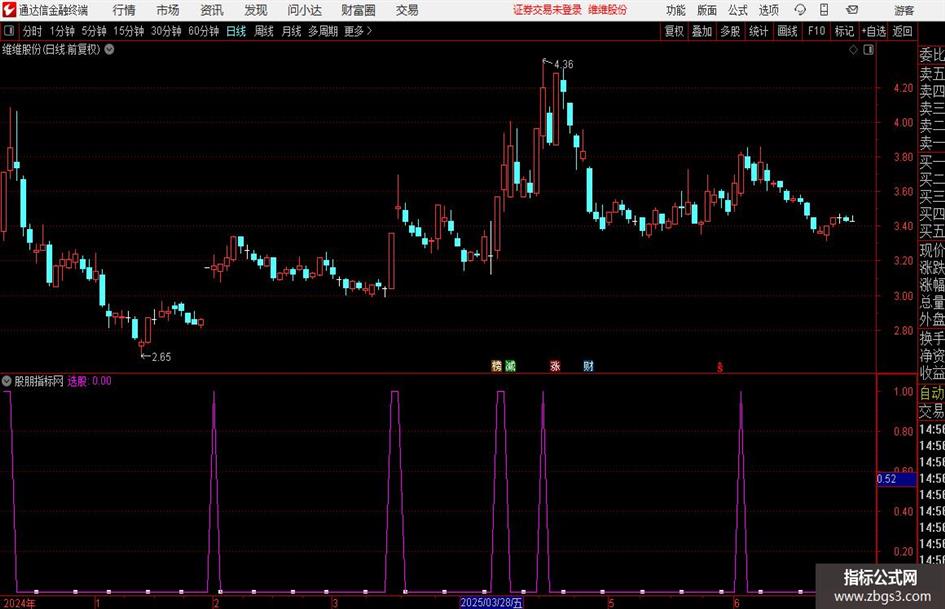Expand the 更多 periods dropdown
The image size is (945, 609).
point(358,31)
